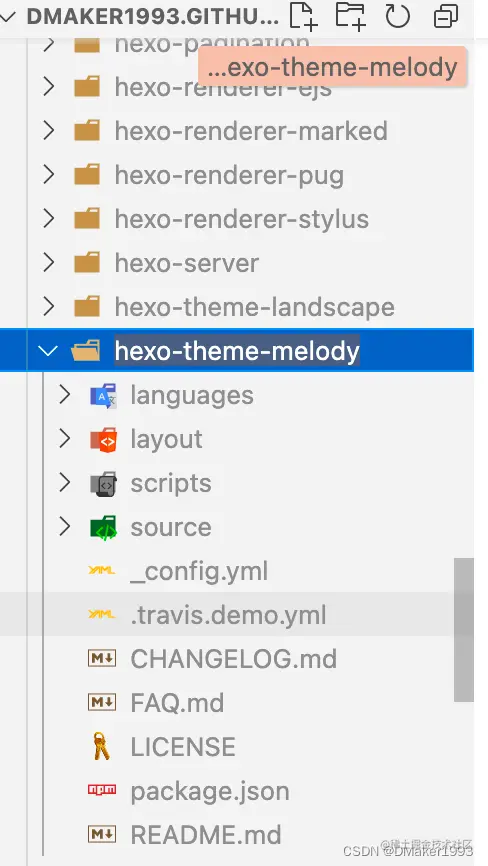Click the green source folder icon

click(x=103, y=527)
